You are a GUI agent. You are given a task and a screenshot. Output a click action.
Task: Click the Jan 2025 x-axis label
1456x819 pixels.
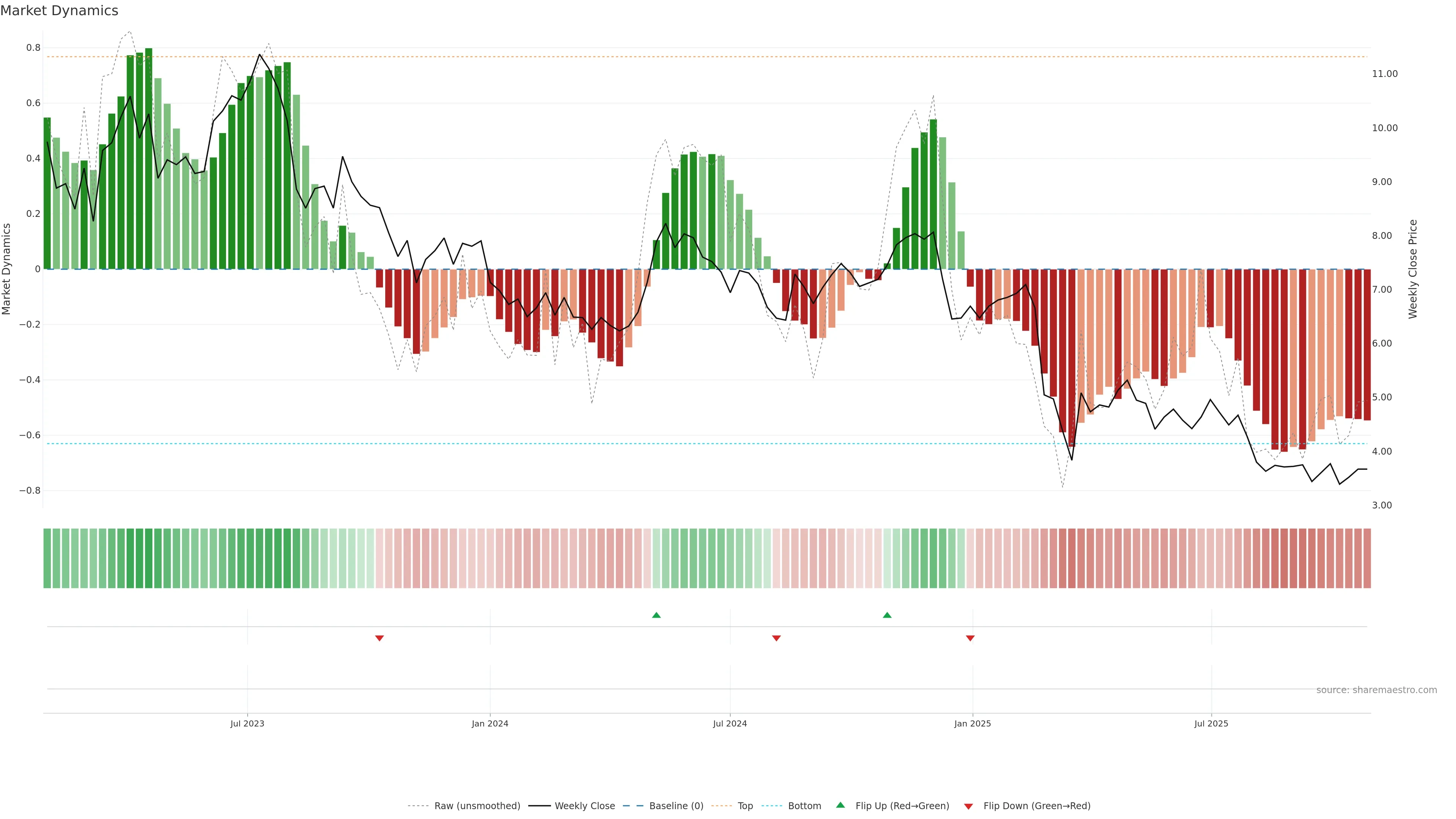(972, 723)
